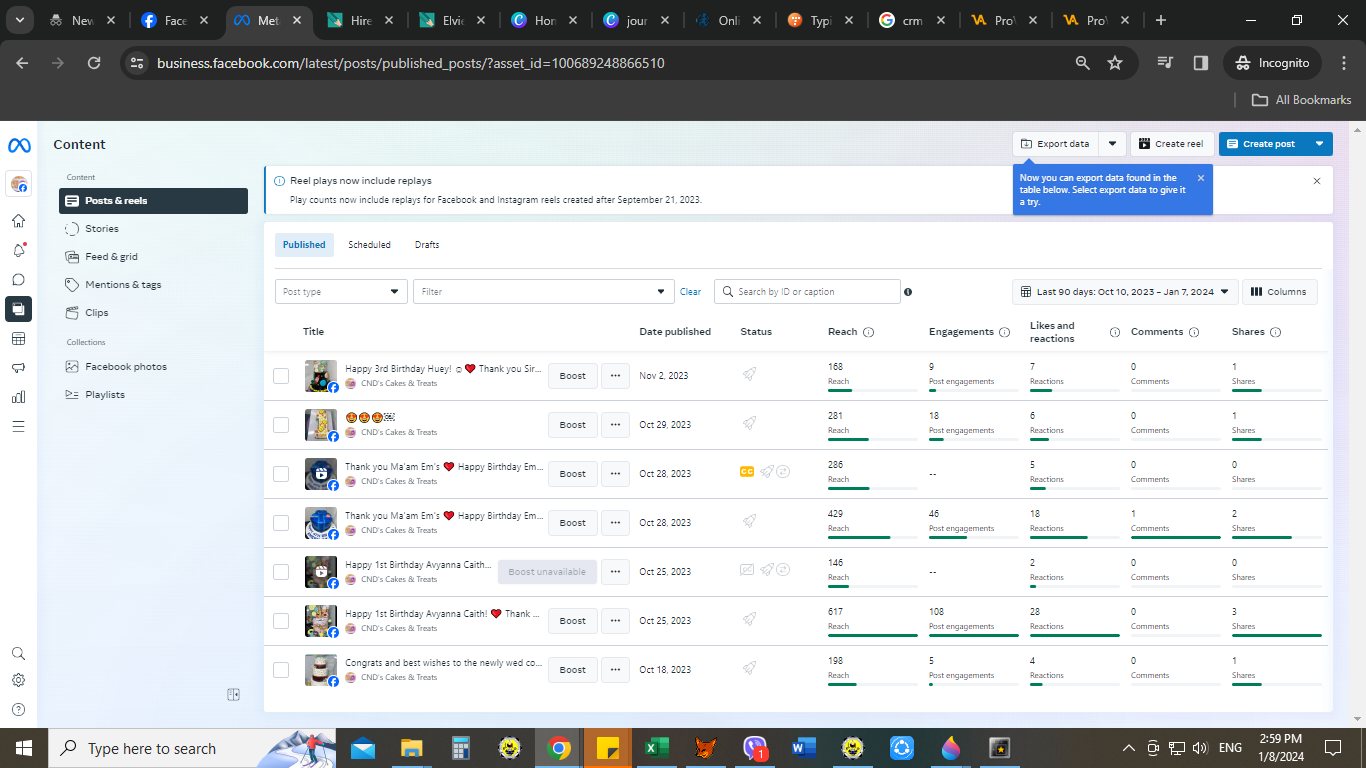Open the Planner calendar grid icon

(18, 338)
